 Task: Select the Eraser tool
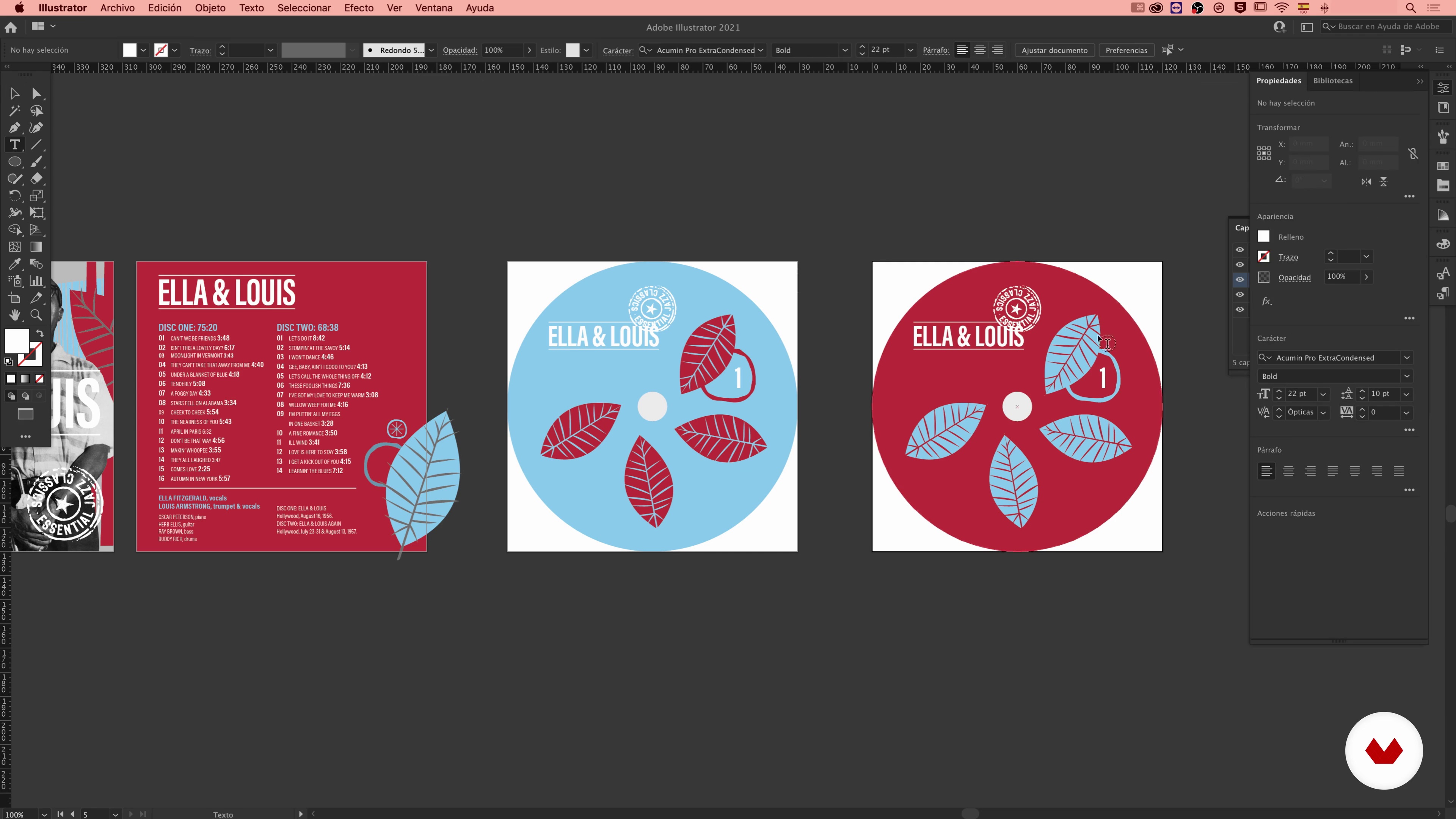point(36,179)
